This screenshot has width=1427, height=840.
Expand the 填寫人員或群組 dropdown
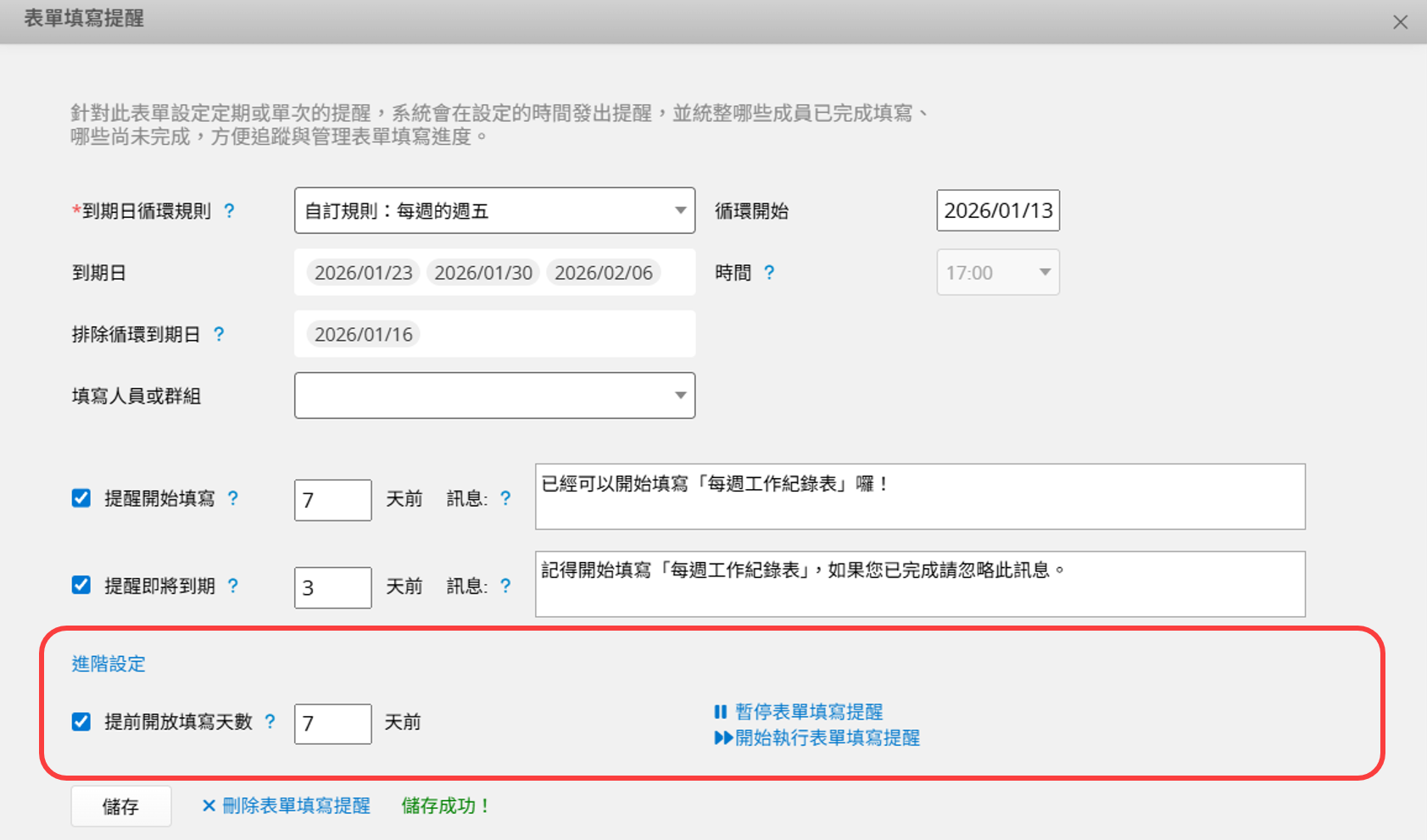pos(494,396)
